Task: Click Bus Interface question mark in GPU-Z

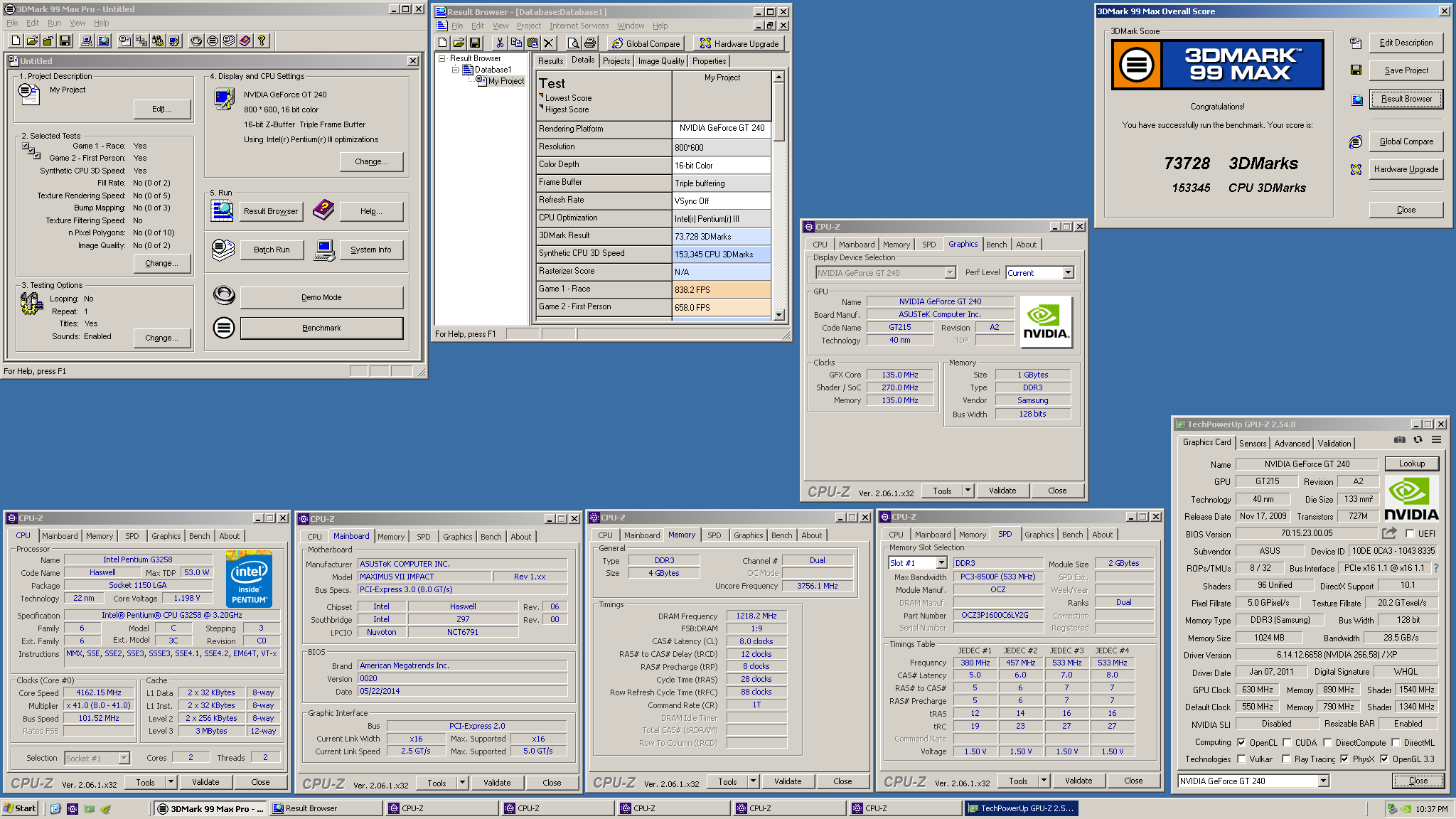Action: coord(1436,568)
